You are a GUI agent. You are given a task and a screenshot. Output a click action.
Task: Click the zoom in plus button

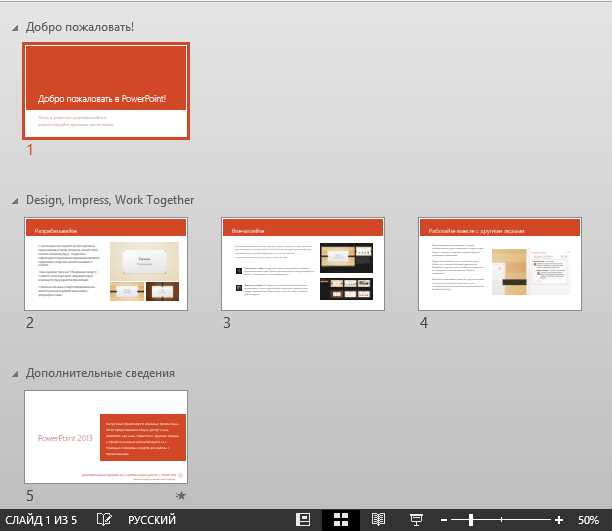point(559,520)
